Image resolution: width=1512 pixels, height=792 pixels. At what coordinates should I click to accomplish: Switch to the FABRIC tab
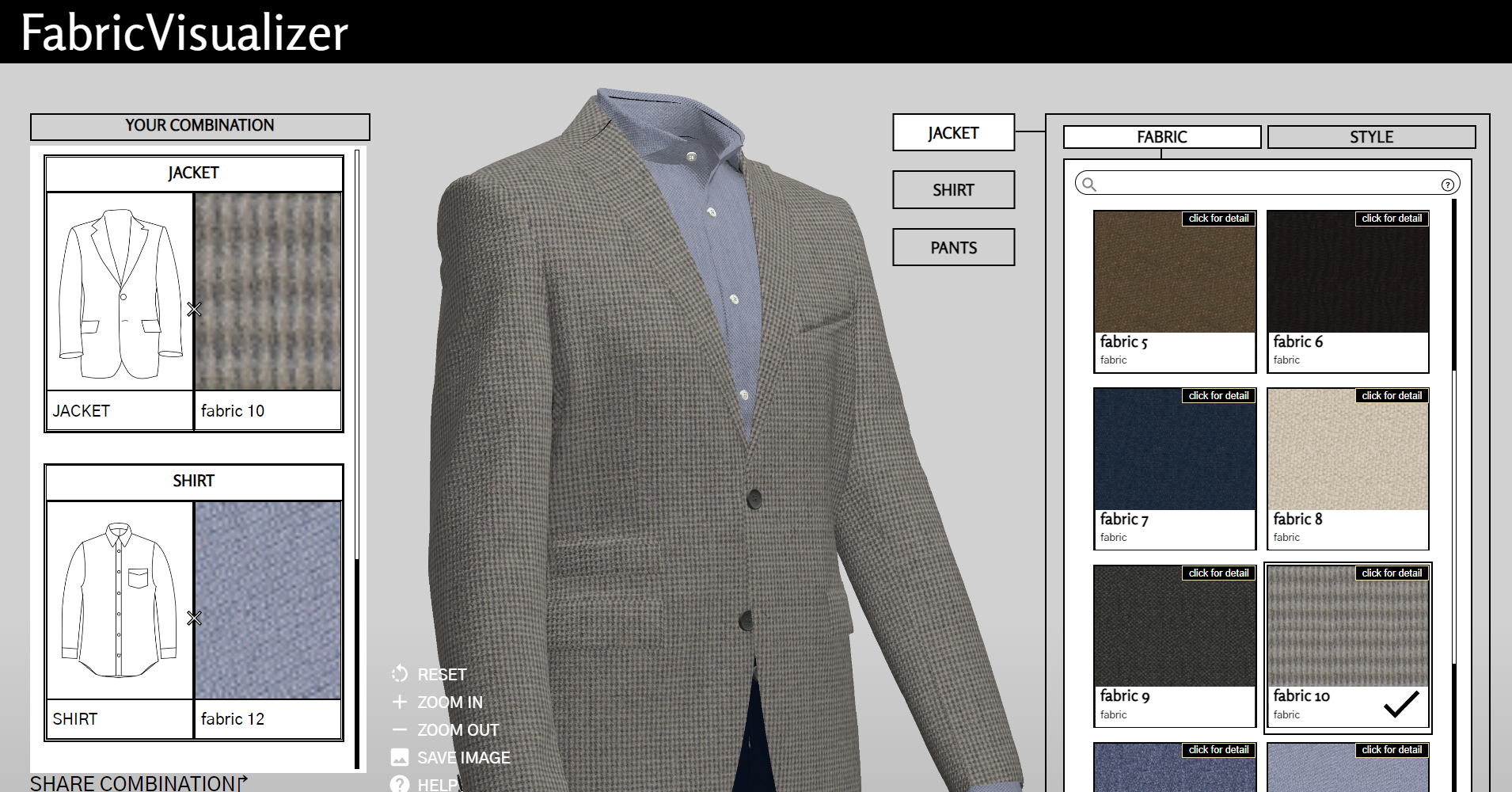[1162, 137]
